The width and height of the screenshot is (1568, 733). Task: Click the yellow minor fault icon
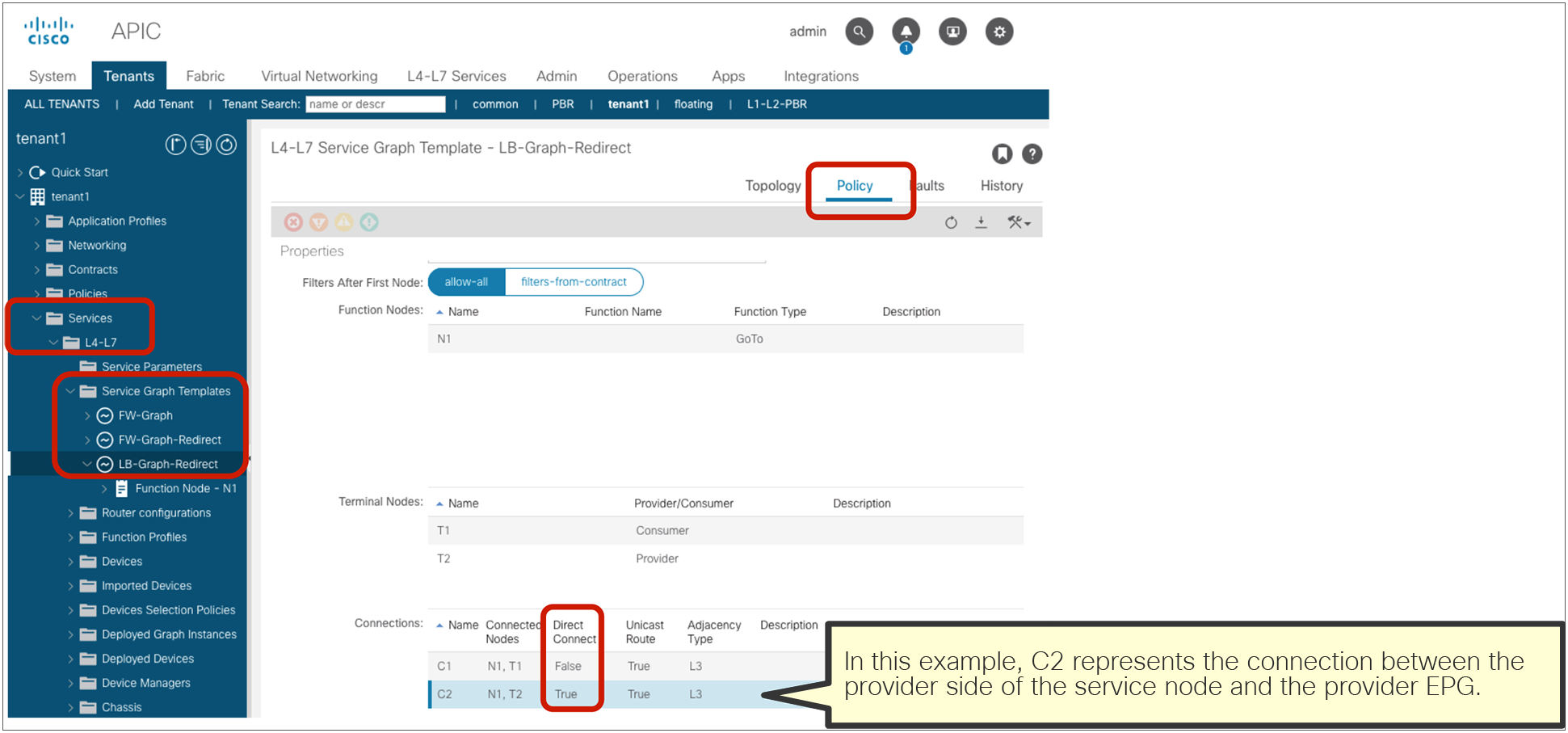[x=344, y=222]
